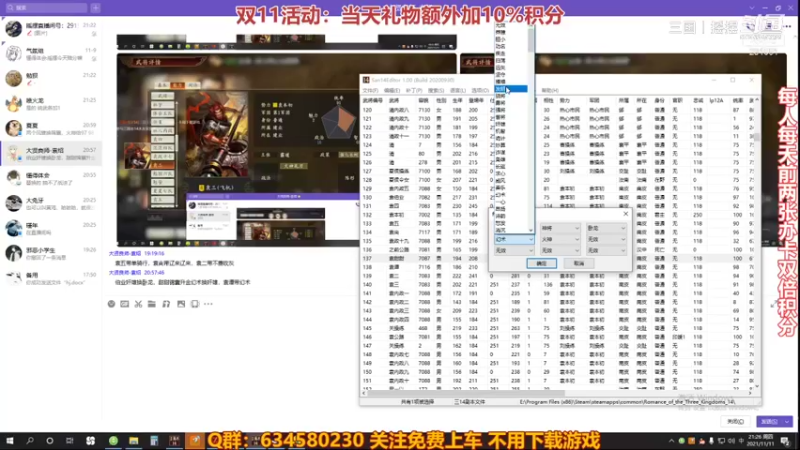The image size is (800, 450).
Task: Open the 喷火龙 conversation in contact list
Action: [x=51, y=104]
